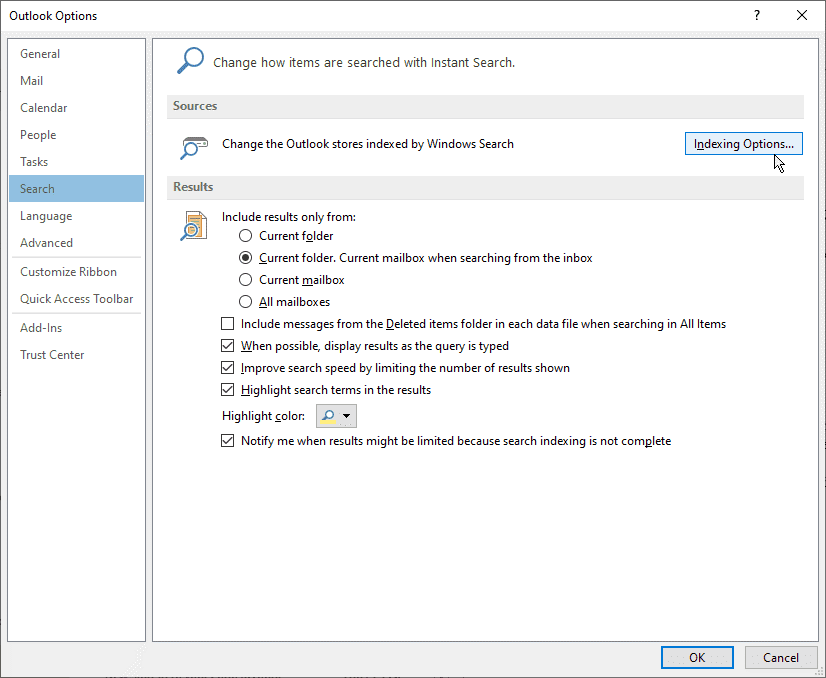Enable including messages from Deleted Items folder

coord(227,323)
